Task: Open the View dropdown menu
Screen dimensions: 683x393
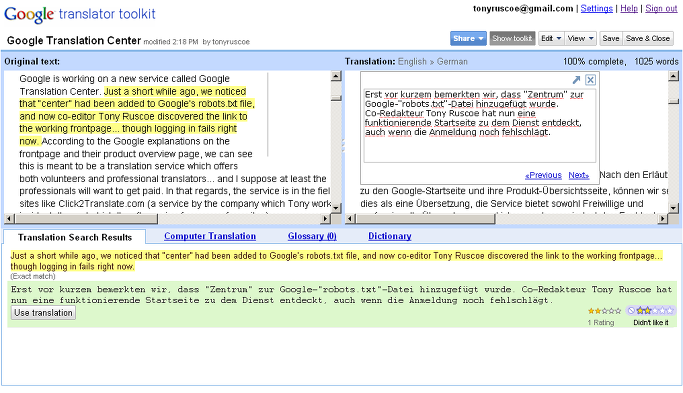Action: [580, 38]
